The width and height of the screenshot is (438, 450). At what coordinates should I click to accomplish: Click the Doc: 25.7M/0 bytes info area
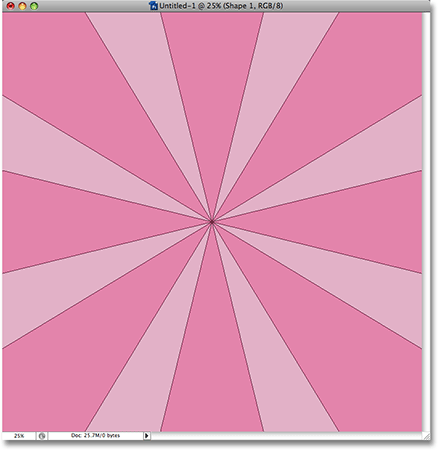(x=95, y=436)
